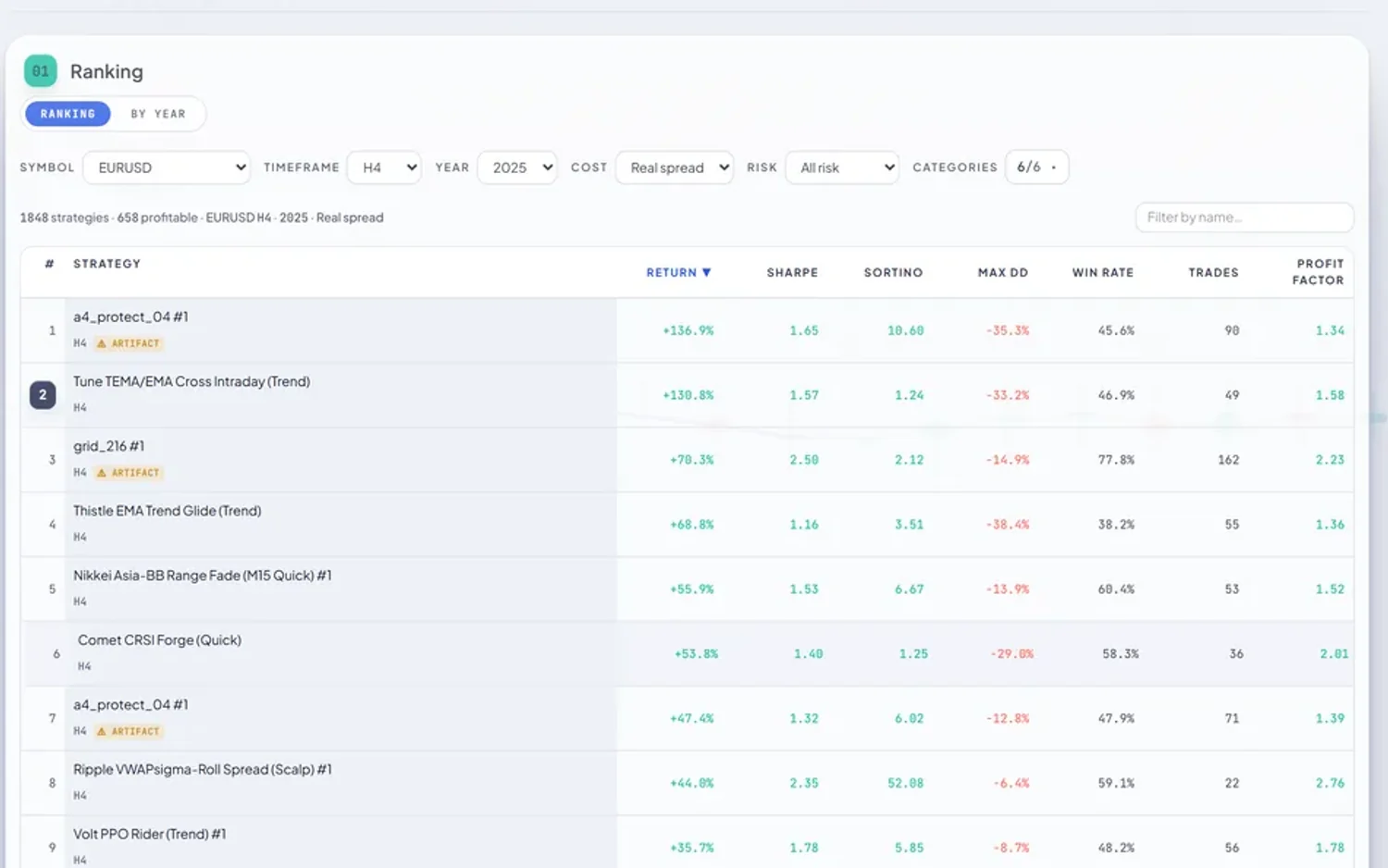Click the -38.4% max drawdown value
This screenshot has width=1388, height=868.
coord(1007,525)
